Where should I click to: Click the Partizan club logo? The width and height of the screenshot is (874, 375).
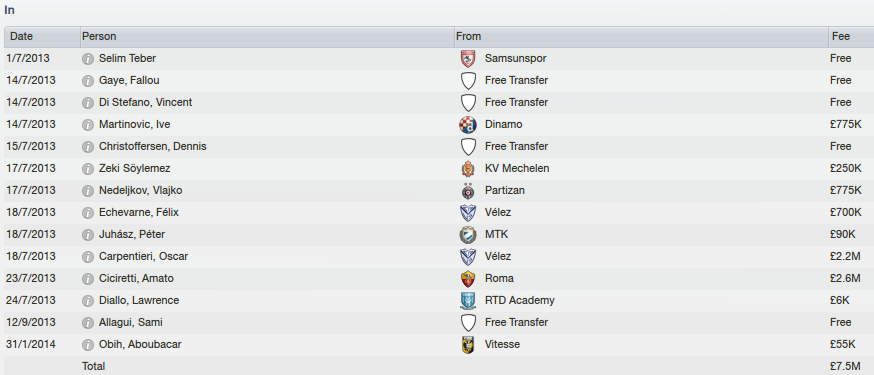click(468, 191)
